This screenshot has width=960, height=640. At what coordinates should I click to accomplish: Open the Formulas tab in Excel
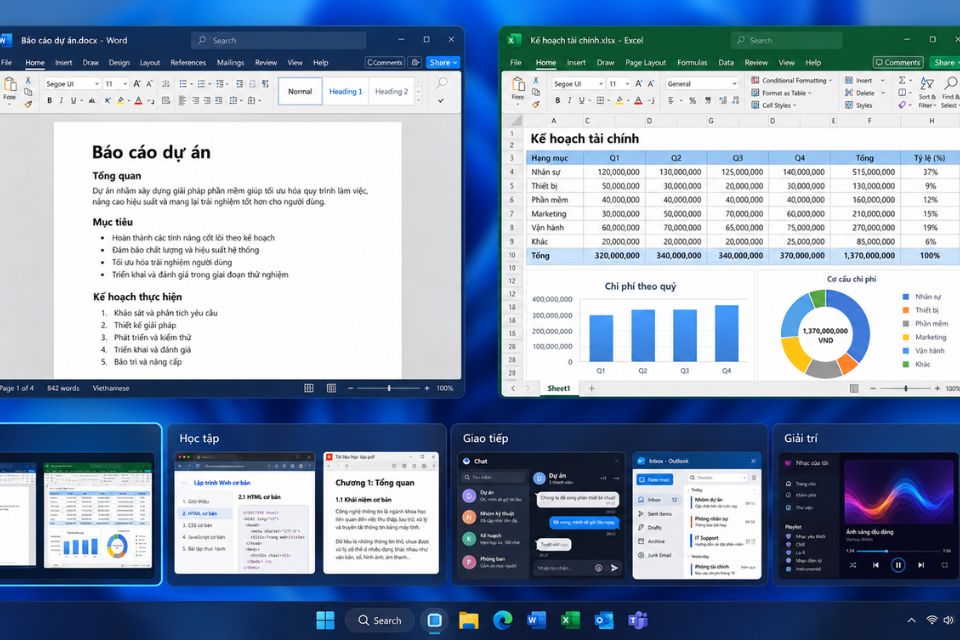[x=692, y=62]
